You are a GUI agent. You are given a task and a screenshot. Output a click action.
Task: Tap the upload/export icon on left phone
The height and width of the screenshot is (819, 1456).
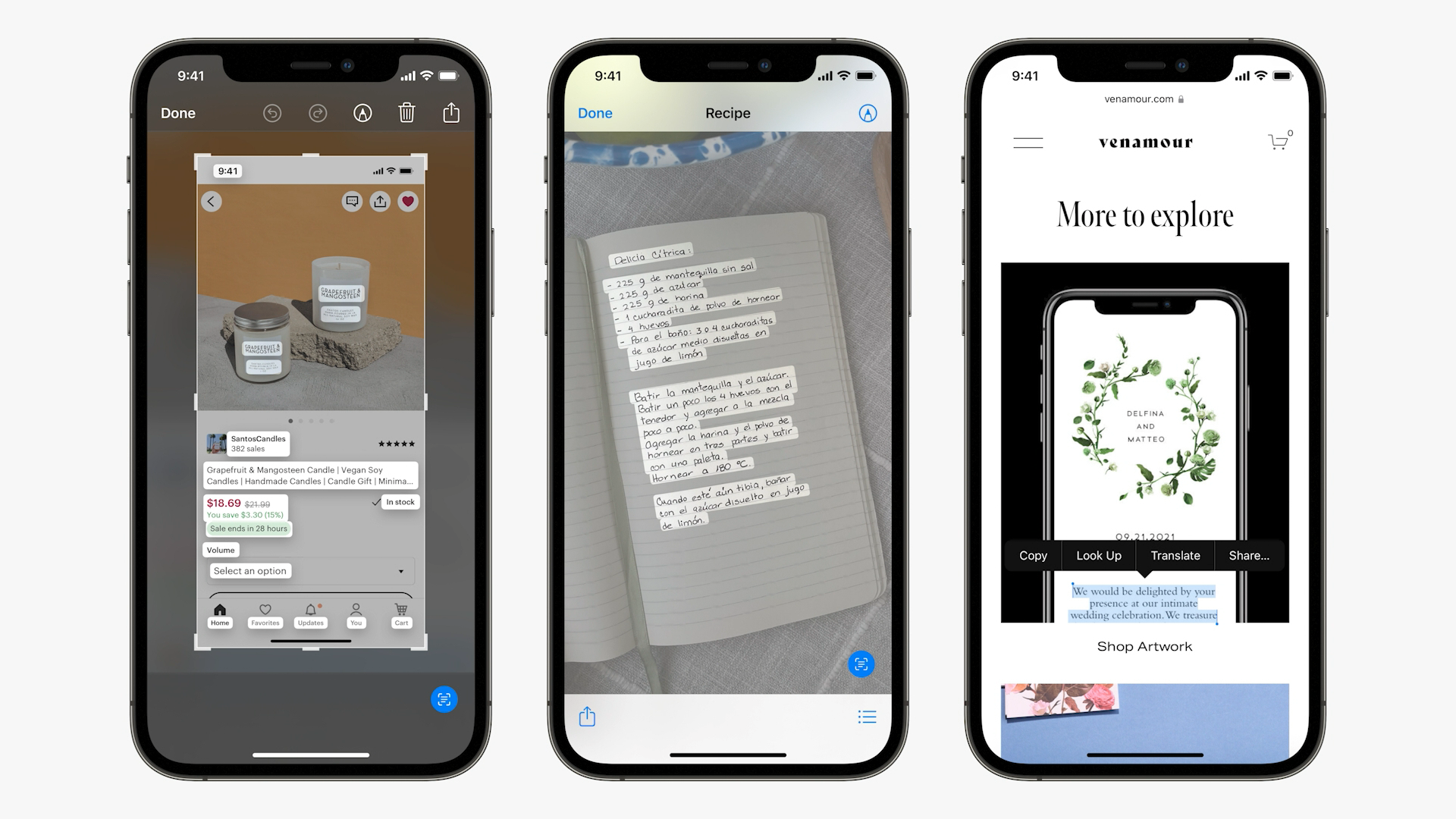(451, 112)
